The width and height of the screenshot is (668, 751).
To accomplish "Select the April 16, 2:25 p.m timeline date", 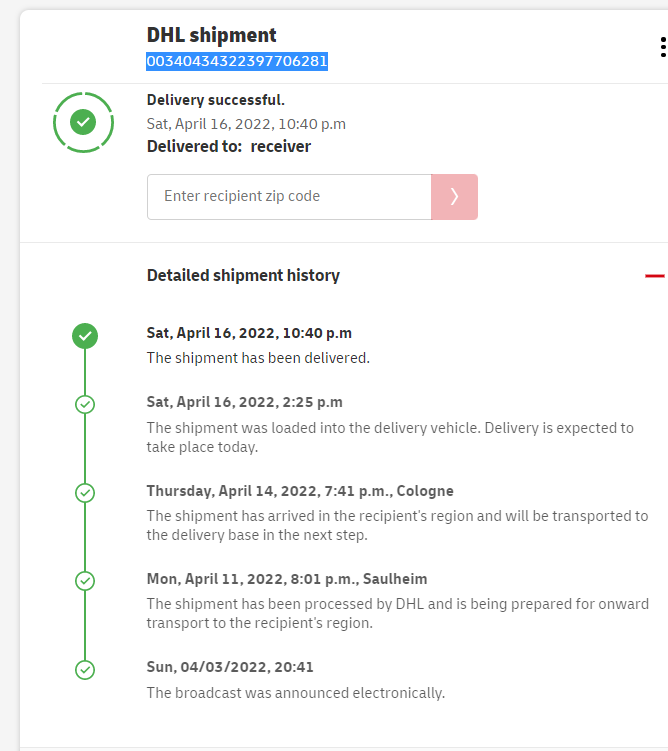I will pyautogui.click(x=245, y=402).
